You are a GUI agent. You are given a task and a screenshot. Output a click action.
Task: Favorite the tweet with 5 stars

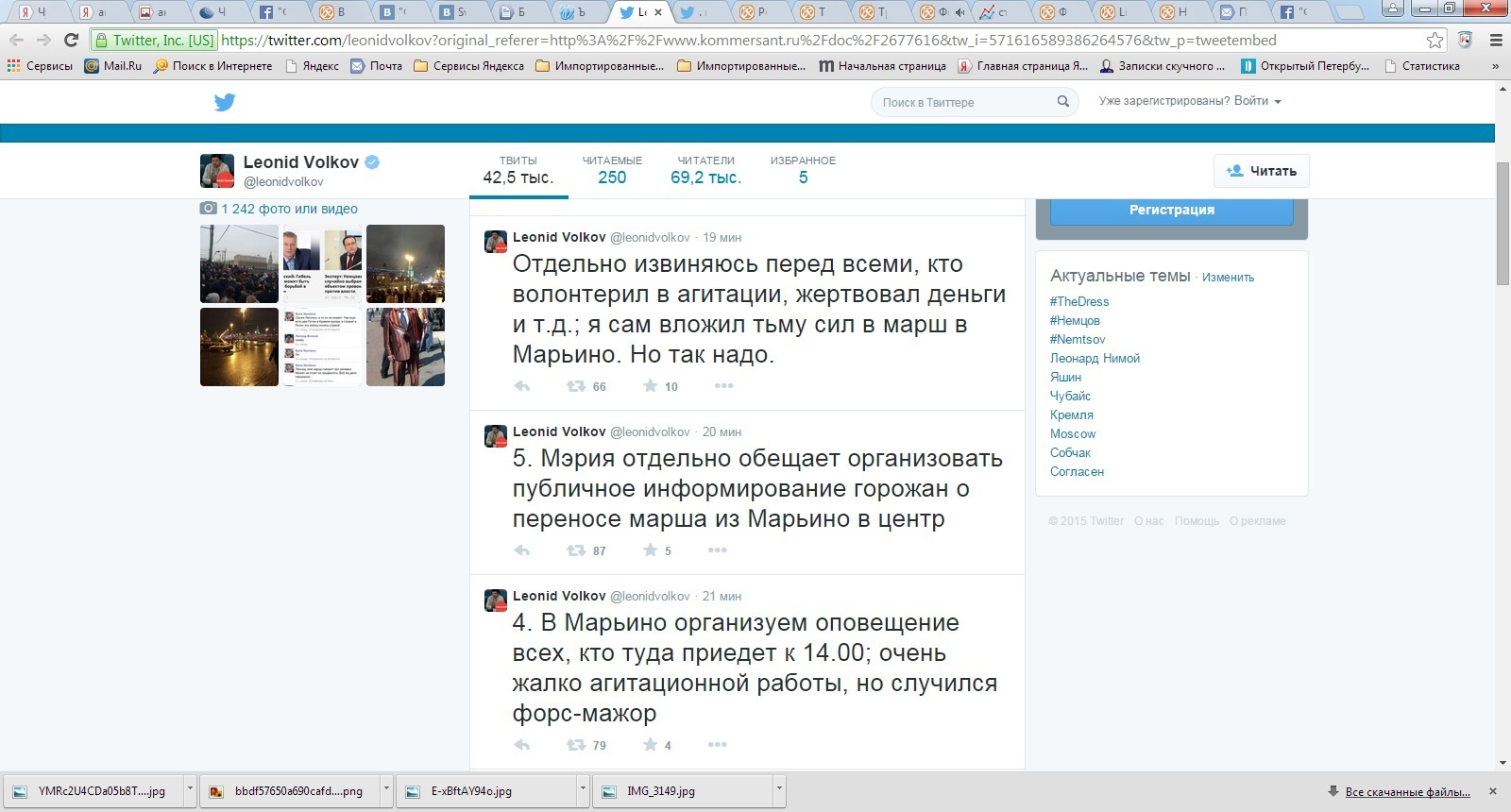click(x=650, y=550)
